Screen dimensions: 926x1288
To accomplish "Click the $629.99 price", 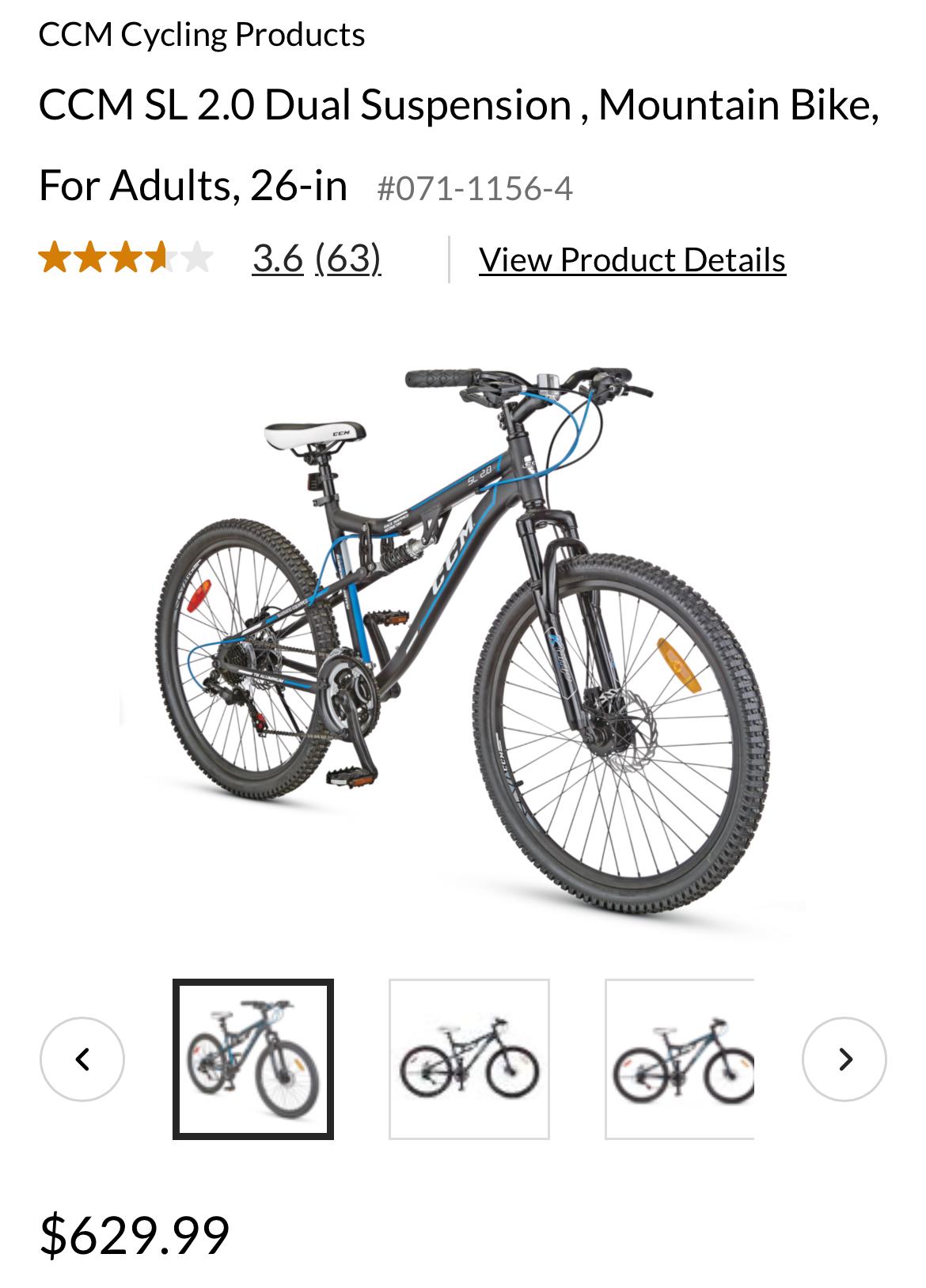I will (135, 1234).
